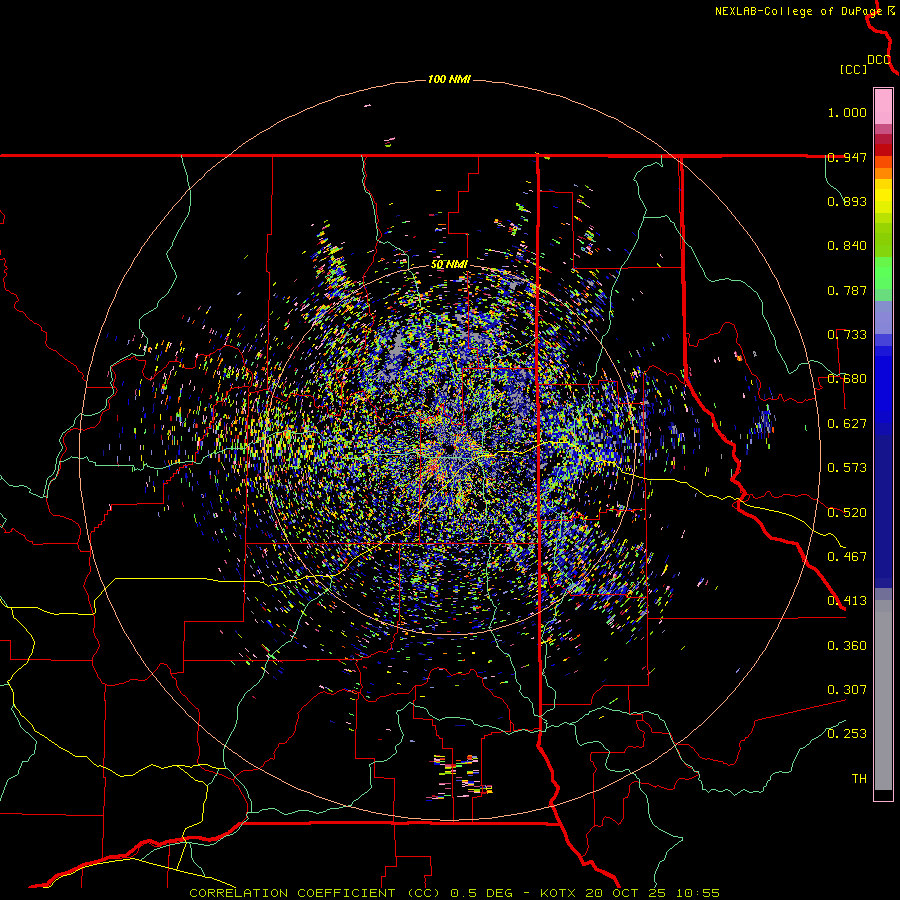Viewport: 900px width, 900px height.
Task: Click the bright green band of the color bar
Action: [x=883, y=273]
